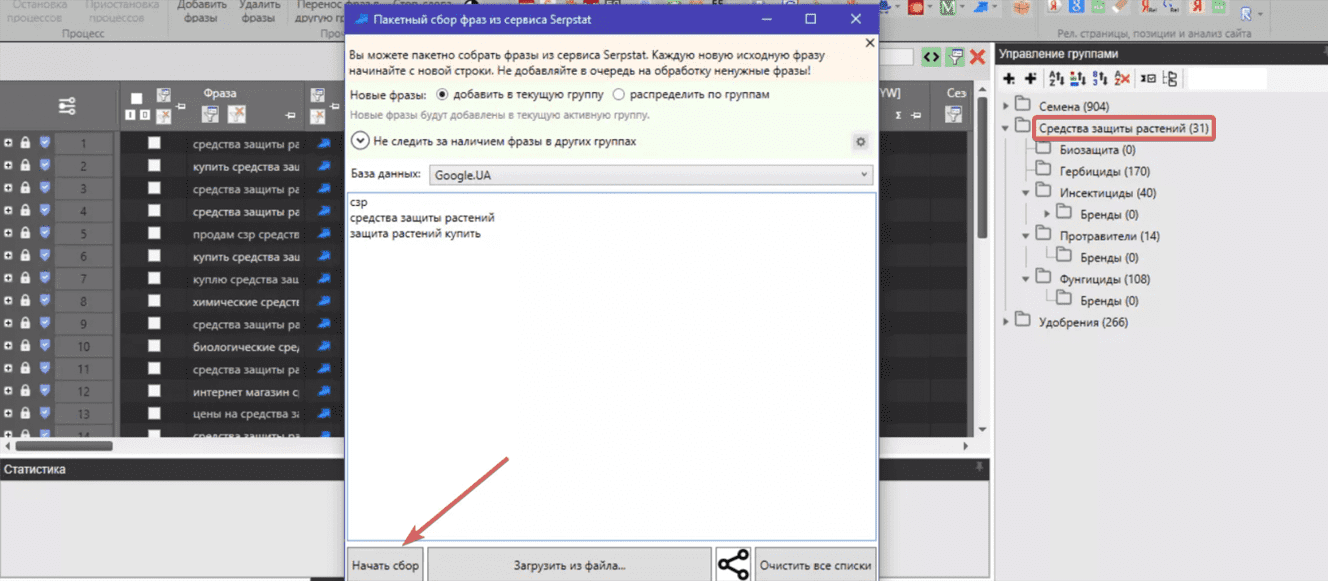Select the Удобрения (266) group
This screenshot has width=1328, height=581.
click(x=1083, y=322)
